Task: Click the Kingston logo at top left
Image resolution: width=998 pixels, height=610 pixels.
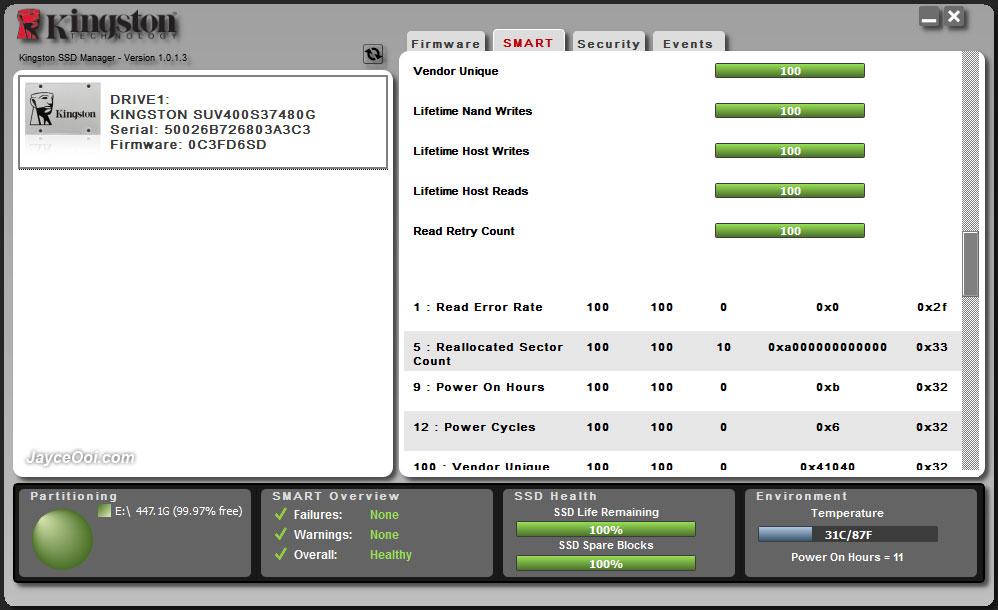Action: click(x=97, y=25)
